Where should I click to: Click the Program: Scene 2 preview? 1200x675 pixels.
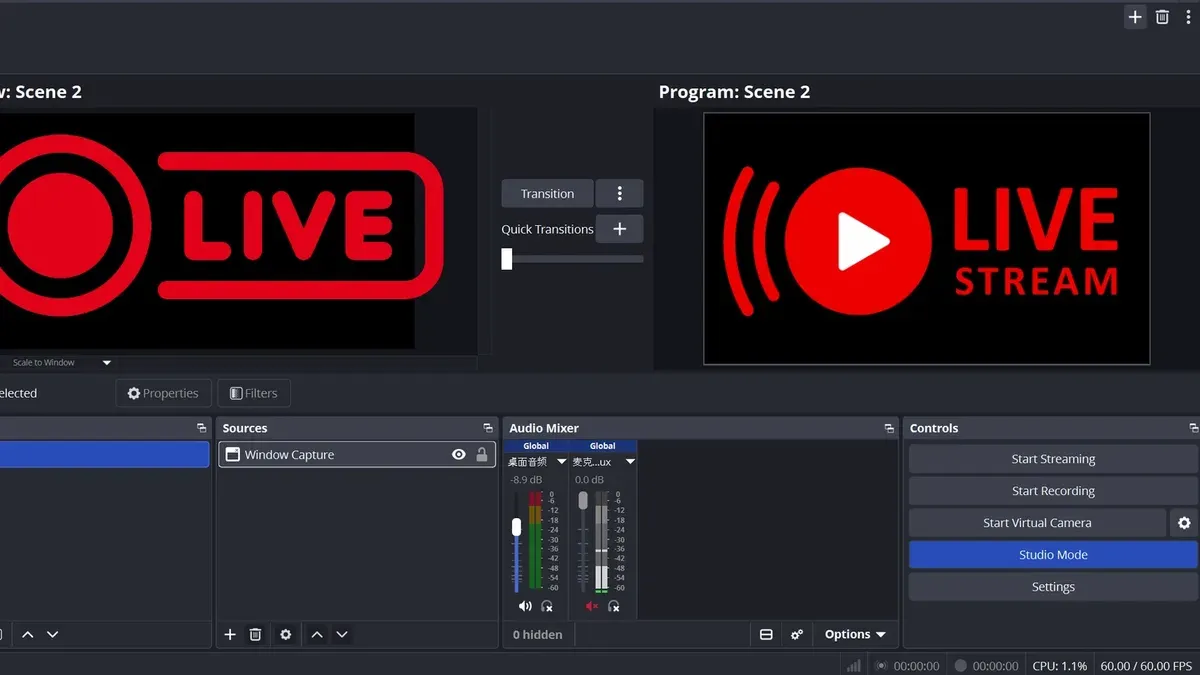pos(926,238)
